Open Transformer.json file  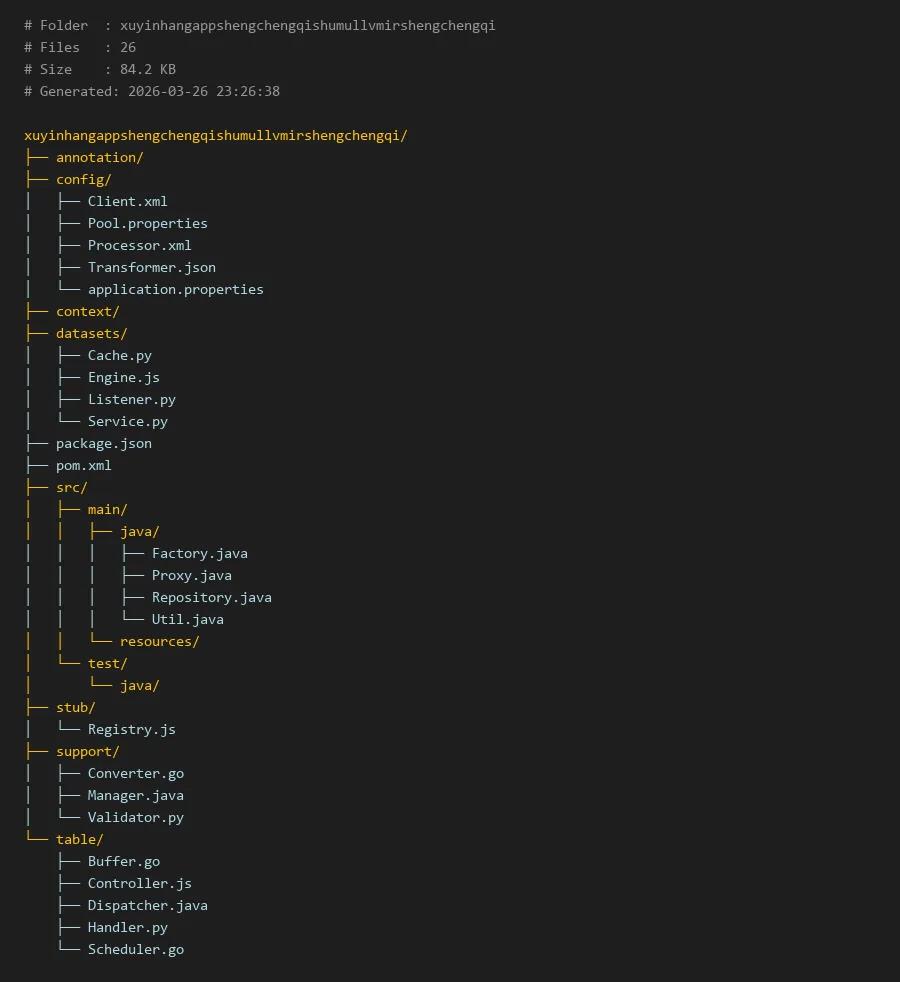pyautogui.click(x=151, y=267)
